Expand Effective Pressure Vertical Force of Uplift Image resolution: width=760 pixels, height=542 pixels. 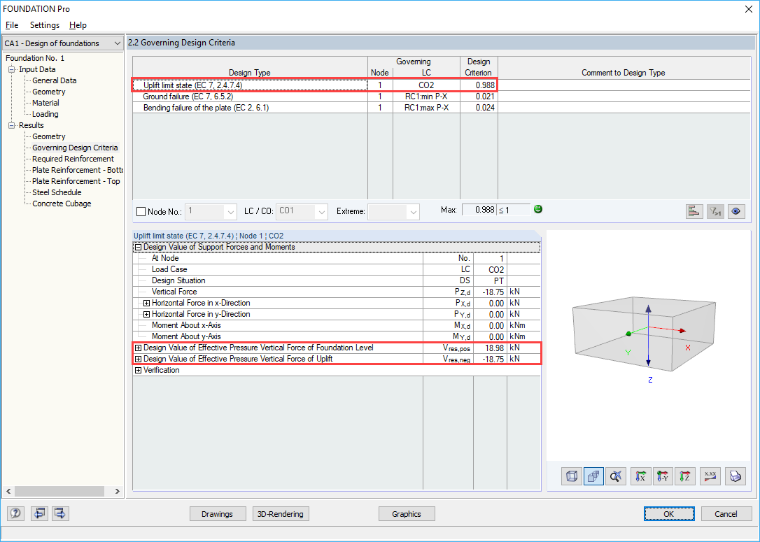(138, 359)
